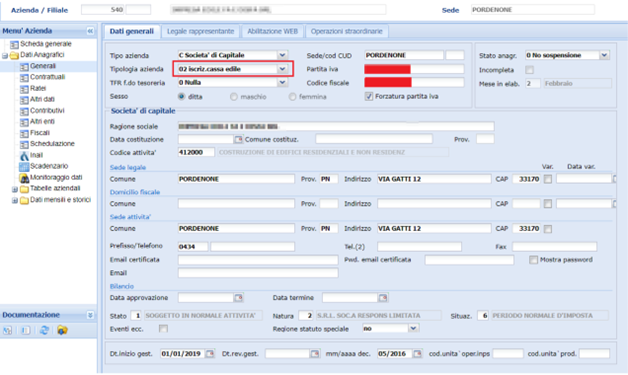The image size is (628, 375).
Task: Toggle Forzatura partita iva checkbox
Action: click(x=369, y=97)
